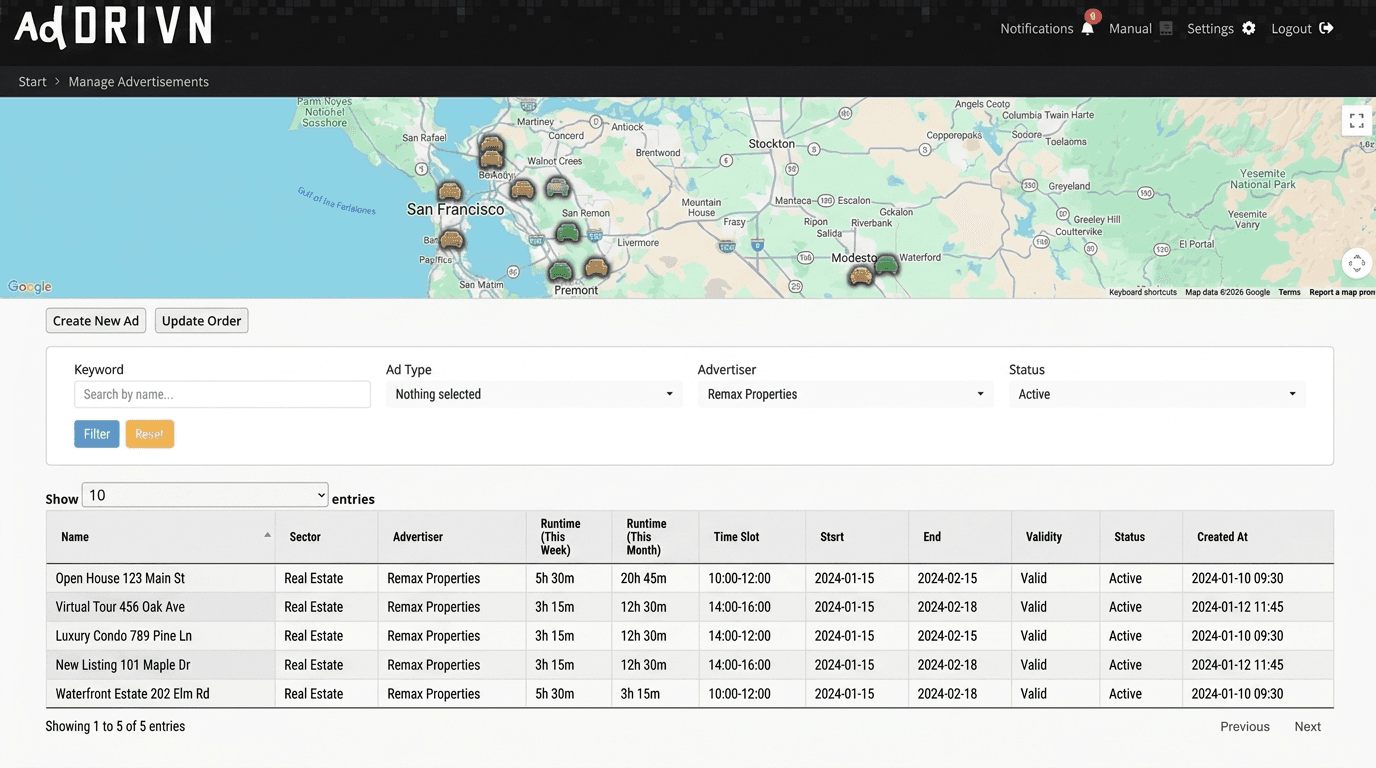
Task: Select the orange car marker above San Francisco label
Action: pyautogui.click(x=450, y=191)
